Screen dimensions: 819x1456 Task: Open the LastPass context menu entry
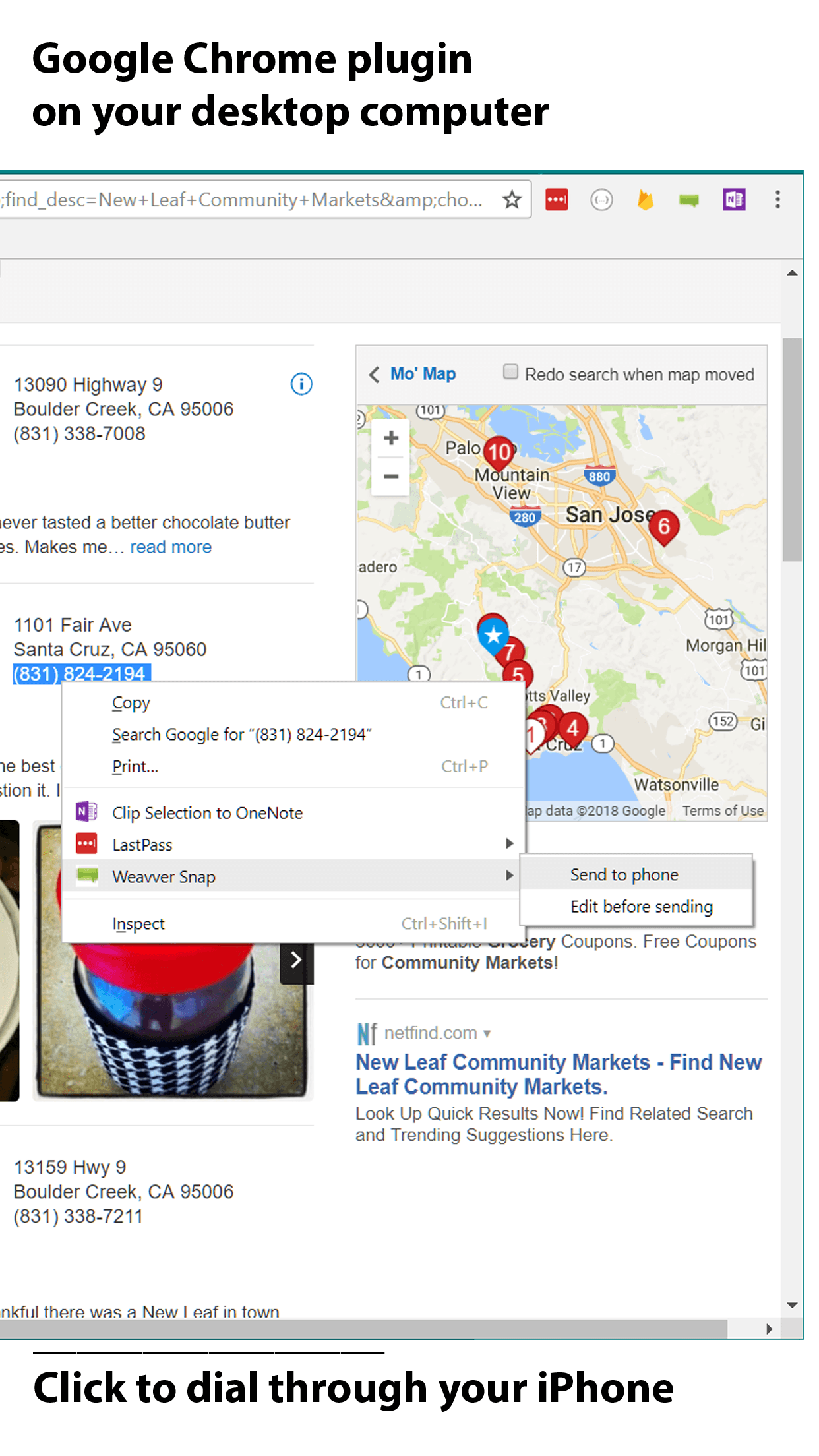pyautogui.click(x=293, y=844)
